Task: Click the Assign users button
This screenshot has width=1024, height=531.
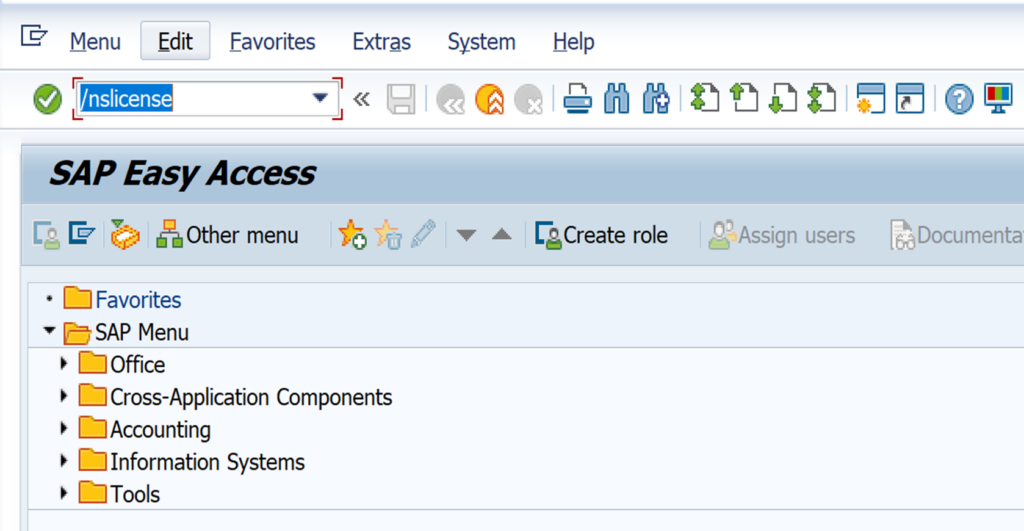Action: click(x=782, y=235)
